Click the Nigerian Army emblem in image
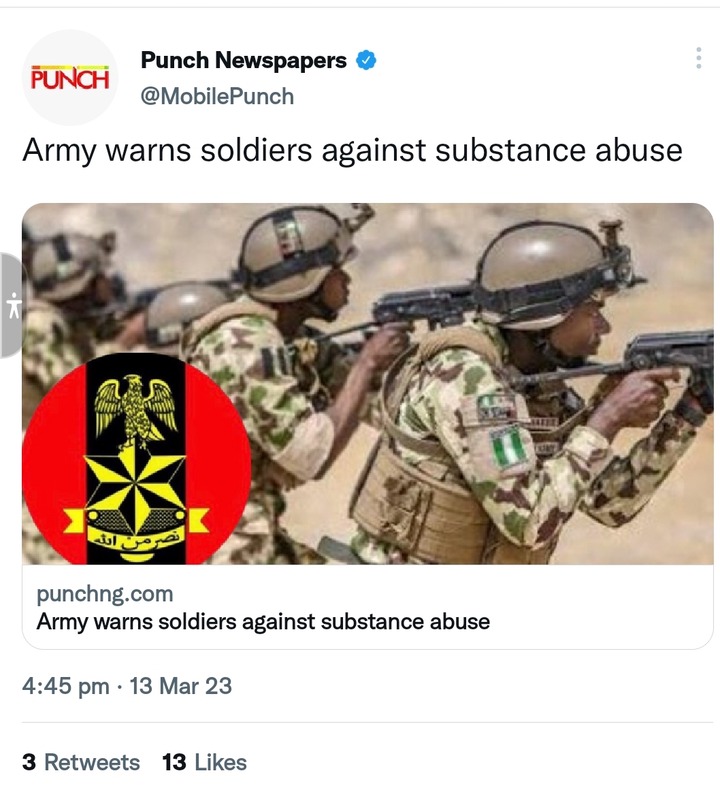The width and height of the screenshot is (720, 786). 136,458
